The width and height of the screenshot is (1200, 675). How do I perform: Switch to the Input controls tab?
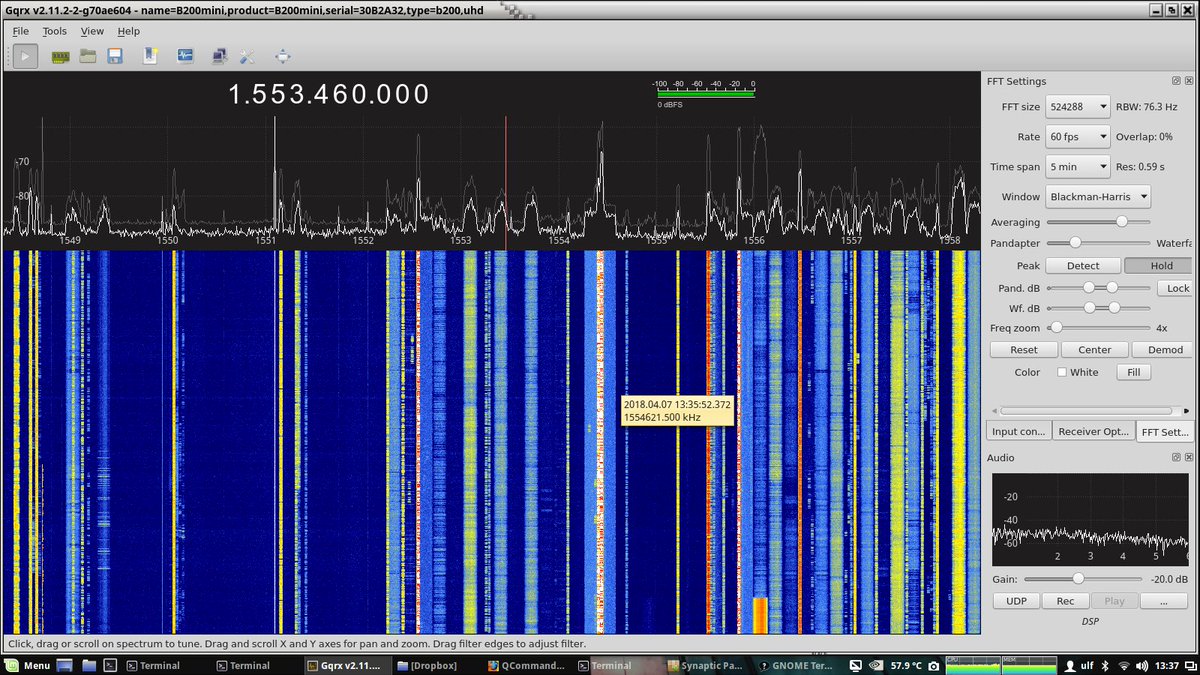pos(1018,432)
